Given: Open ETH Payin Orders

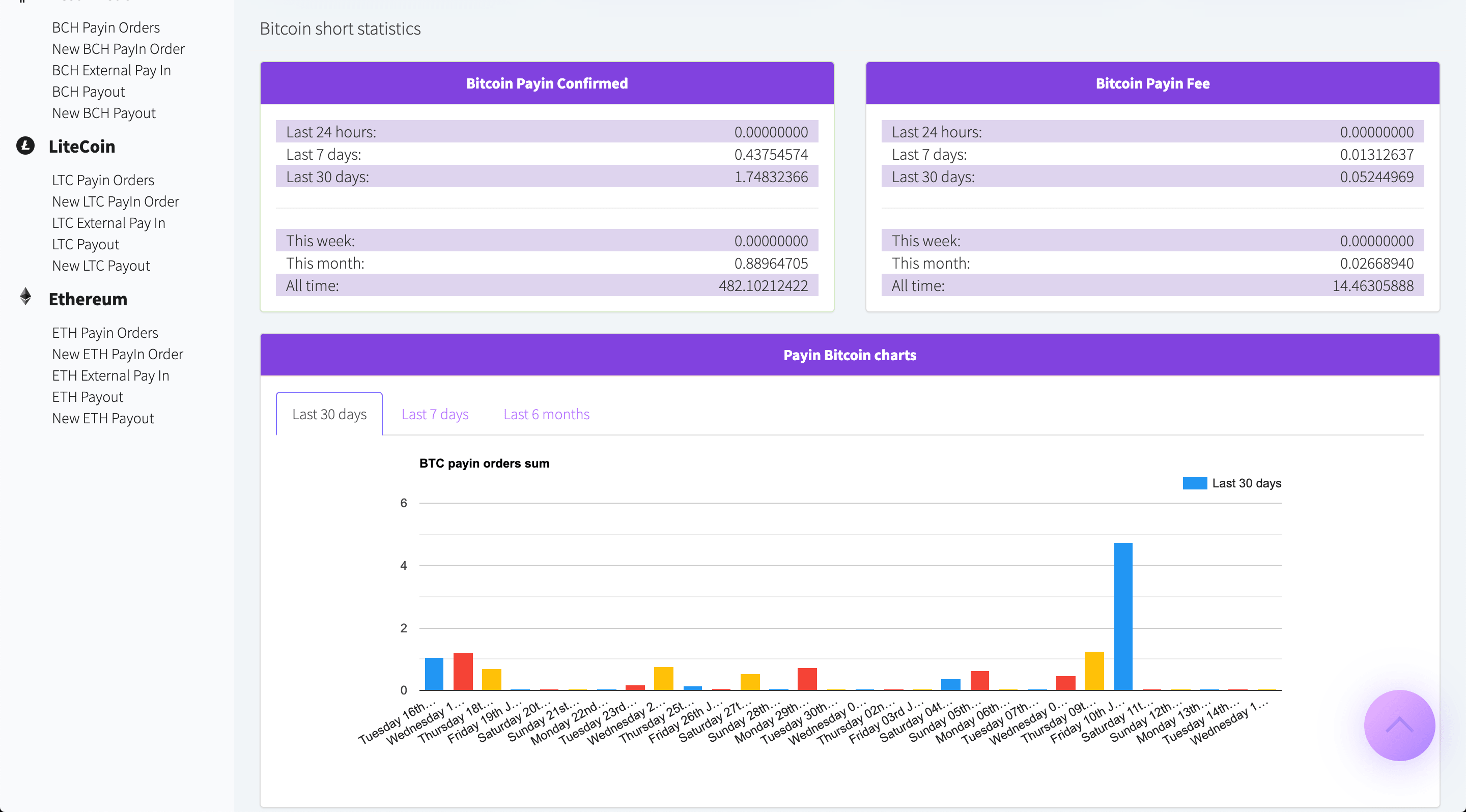Looking at the screenshot, I should [105, 333].
